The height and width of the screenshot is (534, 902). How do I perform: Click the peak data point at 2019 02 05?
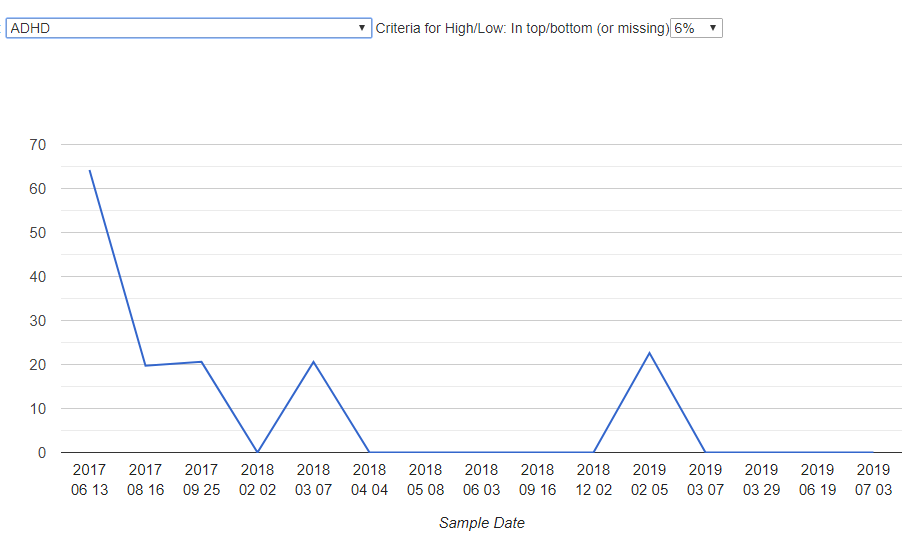(x=650, y=352)
